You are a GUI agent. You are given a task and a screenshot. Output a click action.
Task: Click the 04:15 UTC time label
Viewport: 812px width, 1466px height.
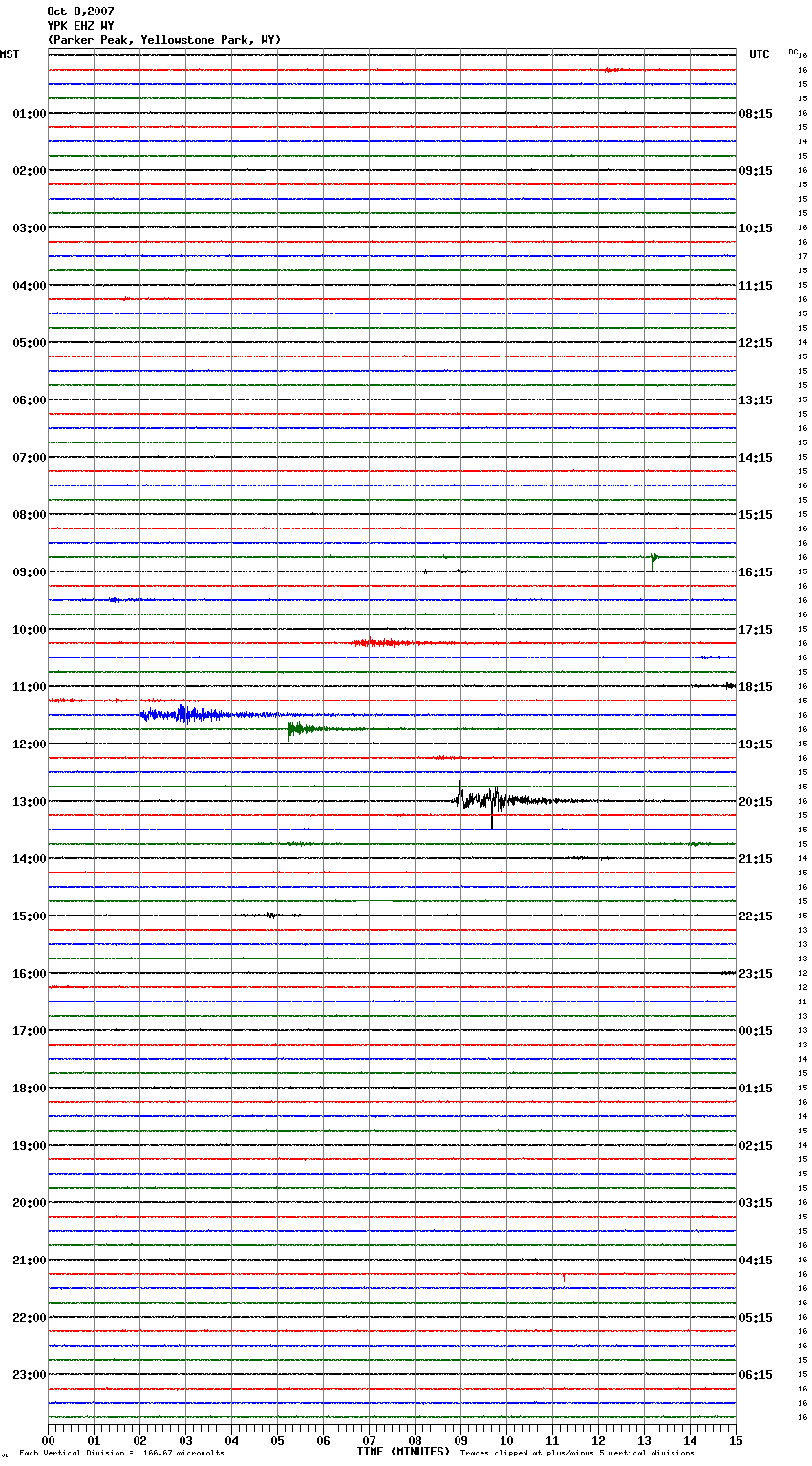click(x=756, y=1261)
